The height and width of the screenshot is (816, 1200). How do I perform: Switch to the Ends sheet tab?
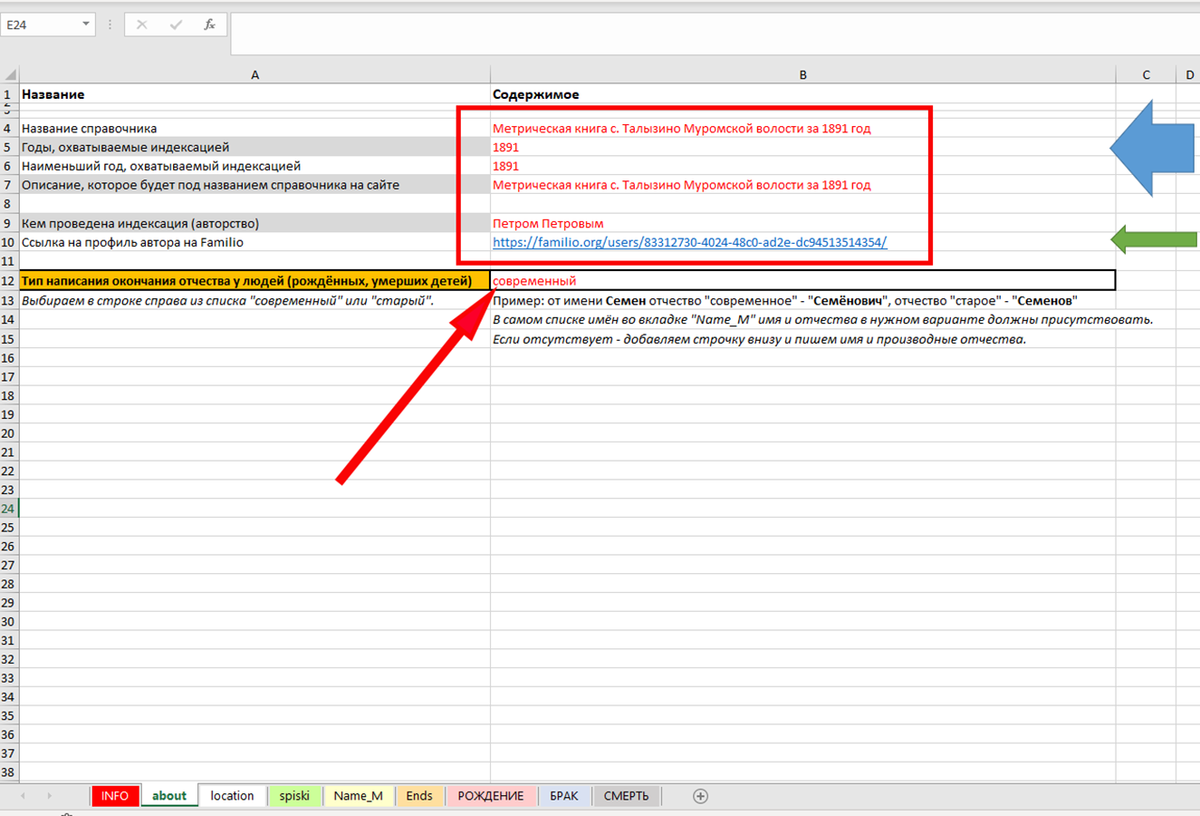tap(420, 796)
